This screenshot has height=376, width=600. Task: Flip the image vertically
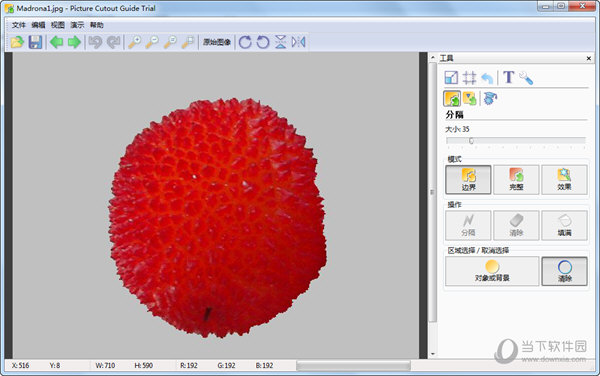pos(280,42)
